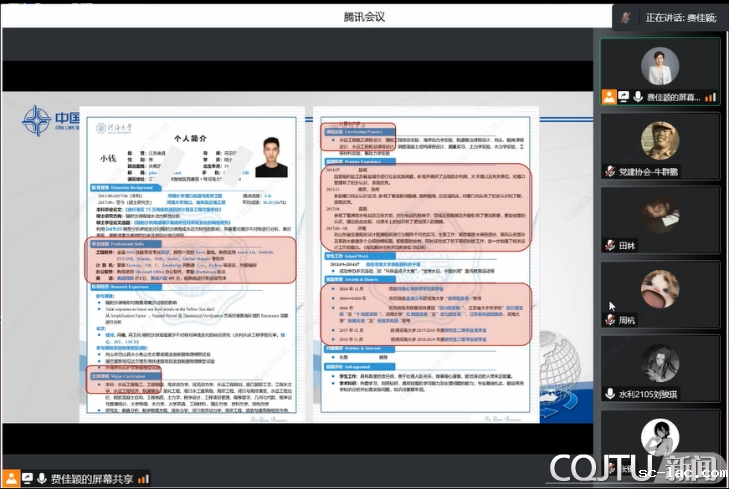Click the bottom-left screen share icon
This screenshot has height=489, width=729.
26,479
